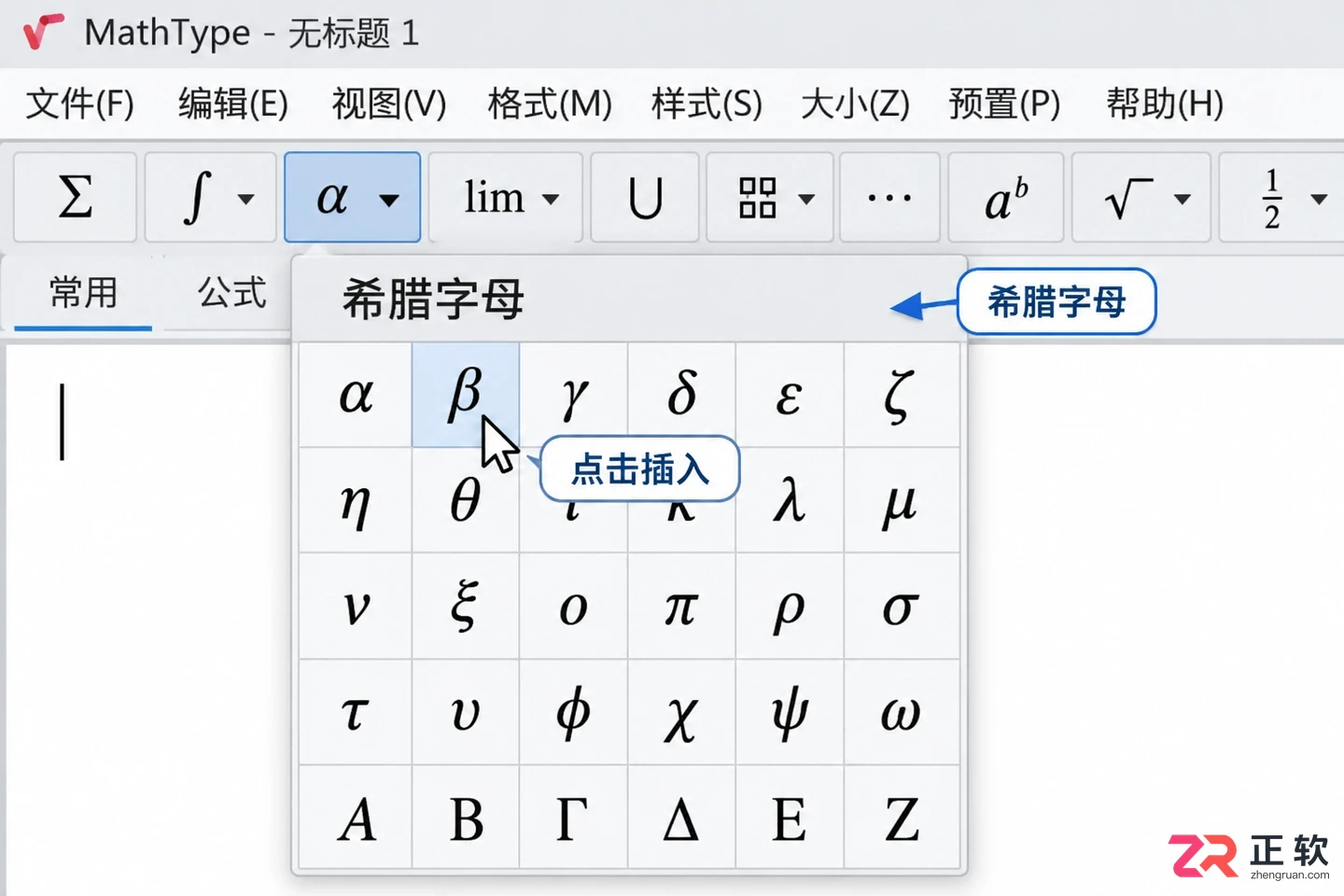The height and width of the screenshot is (896, 1344).
Task: Open the integral templates dropdown arrow
Action: [x=245, y=199]
